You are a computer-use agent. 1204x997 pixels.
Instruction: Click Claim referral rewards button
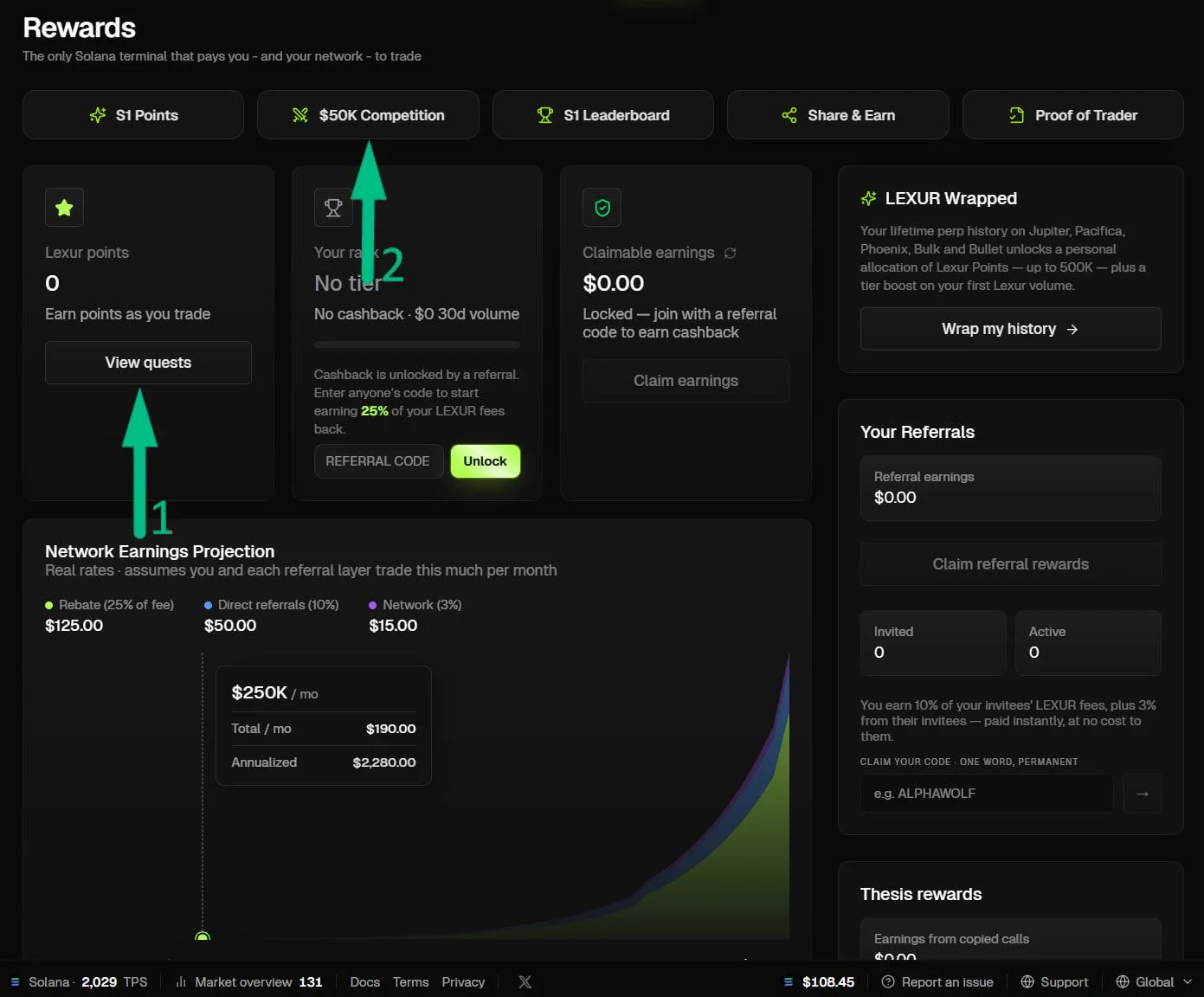(x=1010, y=564)
